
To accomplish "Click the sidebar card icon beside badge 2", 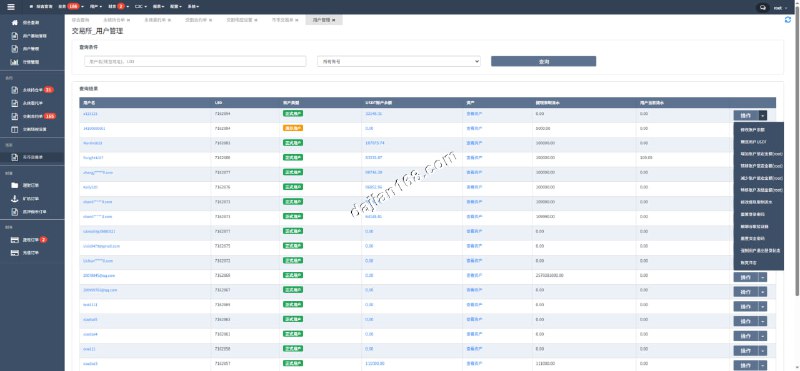I will [x=15, y=239].
